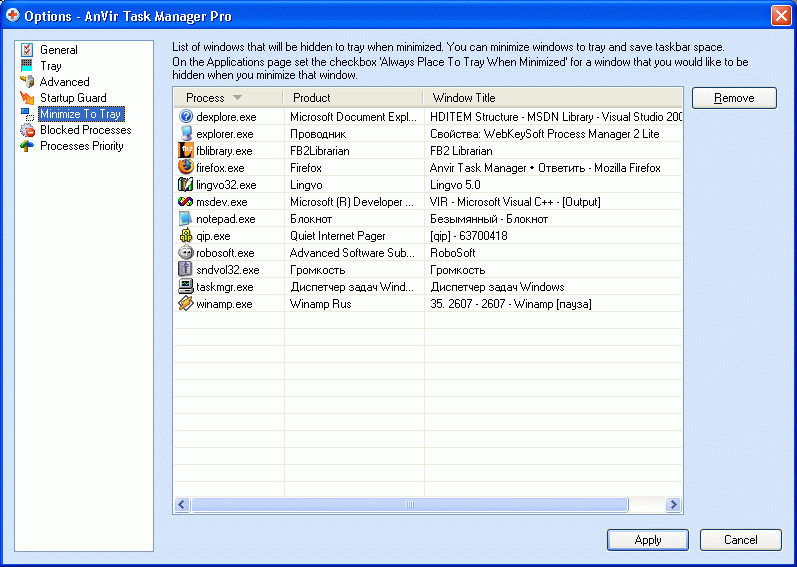Click the Tray category icon
This screenshot has height=567, width=797.
coord(27,66)
